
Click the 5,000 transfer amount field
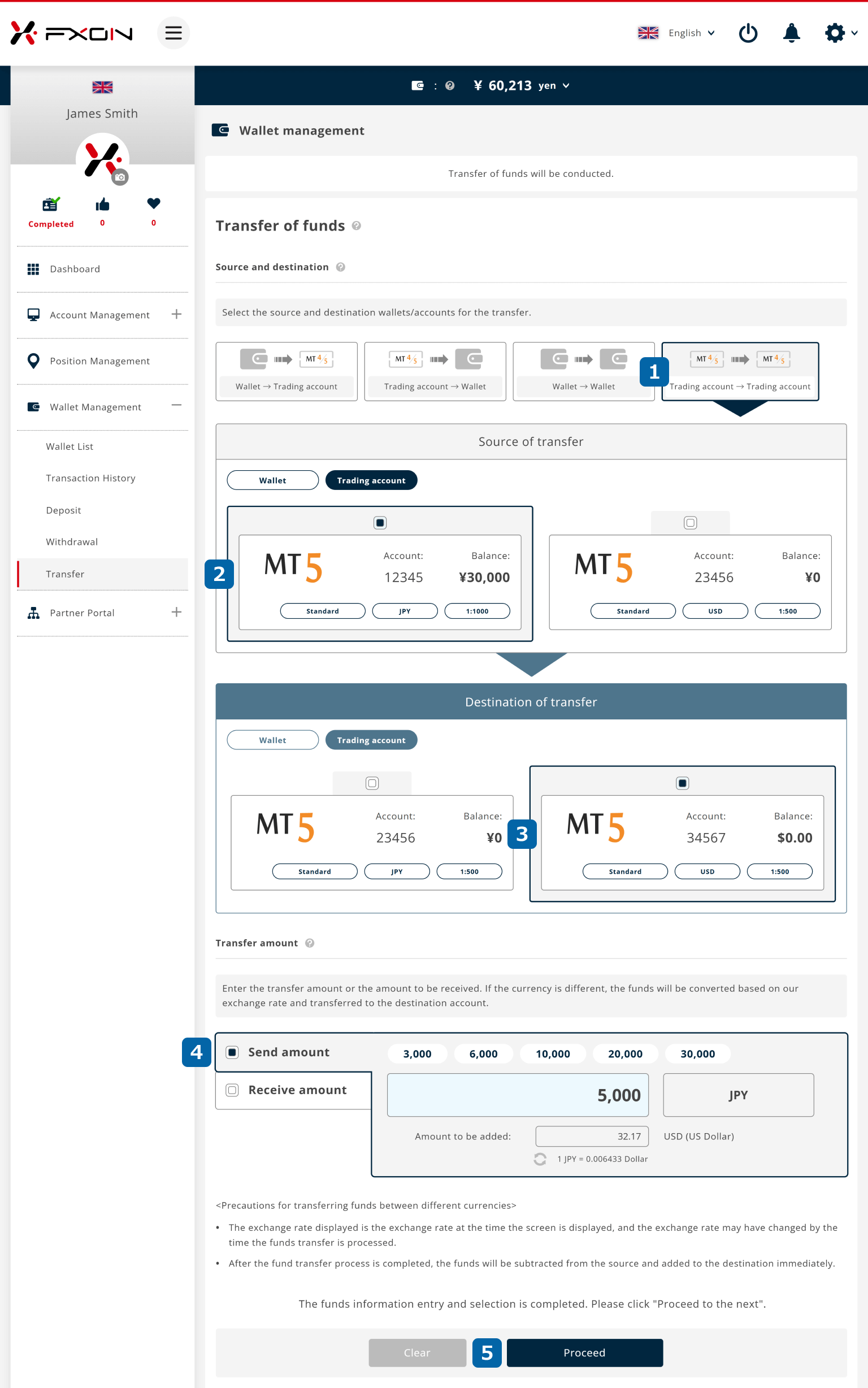click(518, 1095)
